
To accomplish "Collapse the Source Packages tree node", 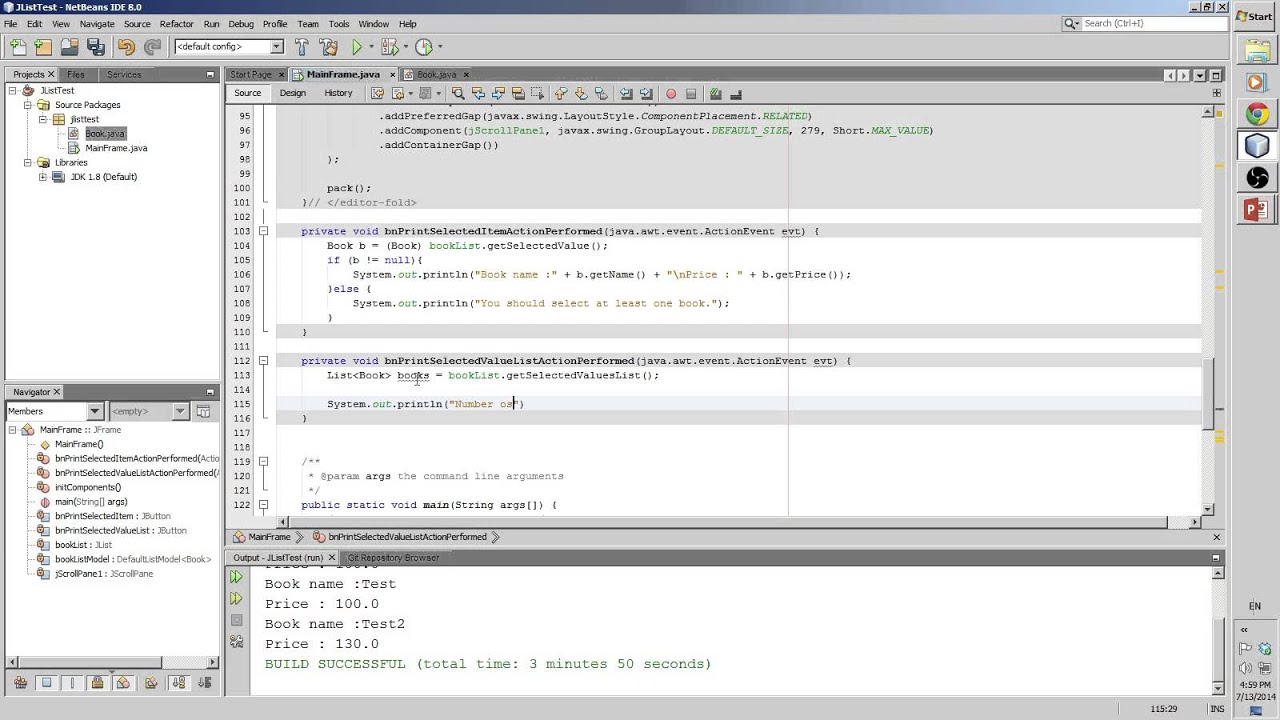I will [x=29, y=105].
